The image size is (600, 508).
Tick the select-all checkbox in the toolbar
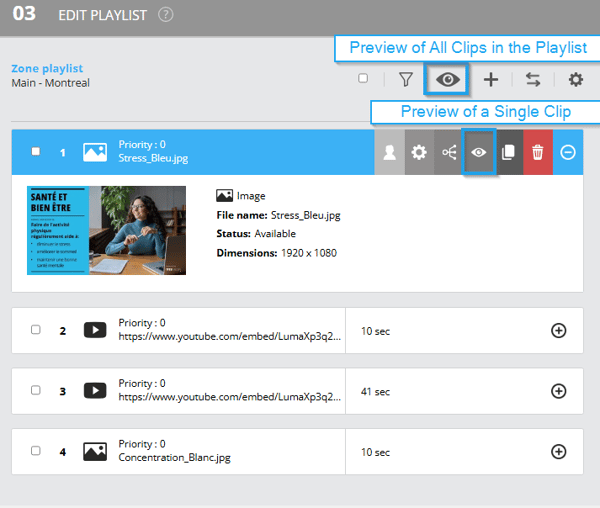coord(363,78)
